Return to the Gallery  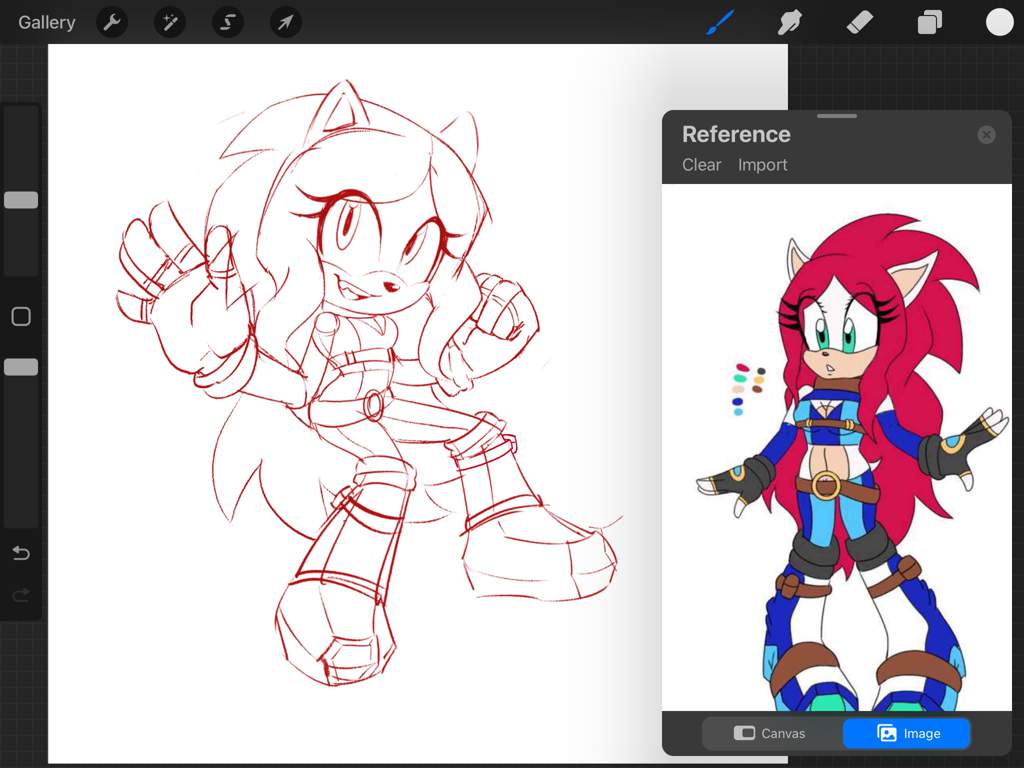click(x=46, y=22)
